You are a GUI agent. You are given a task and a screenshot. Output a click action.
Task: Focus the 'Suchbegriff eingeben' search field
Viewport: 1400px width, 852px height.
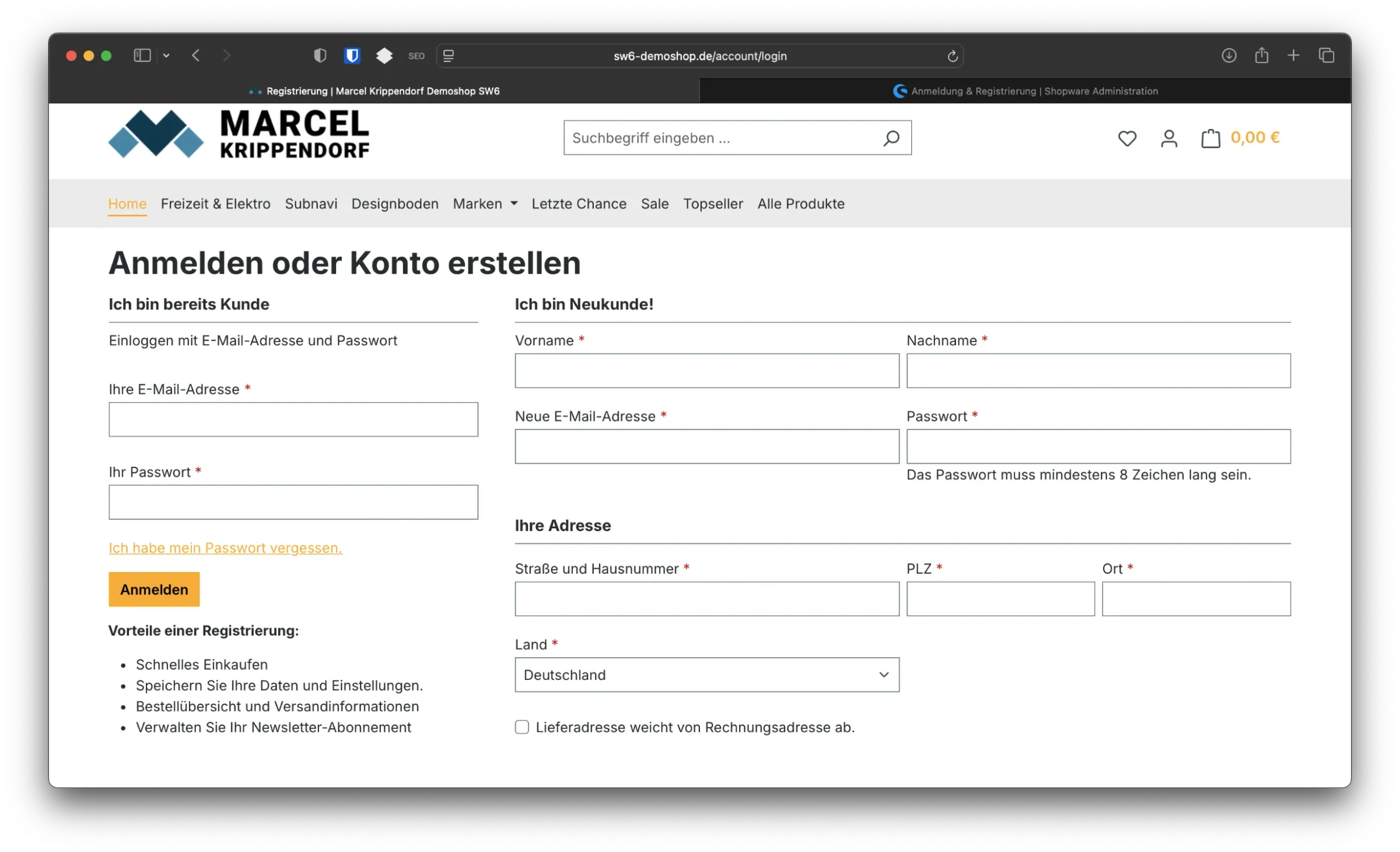click(x=700, y=138)
